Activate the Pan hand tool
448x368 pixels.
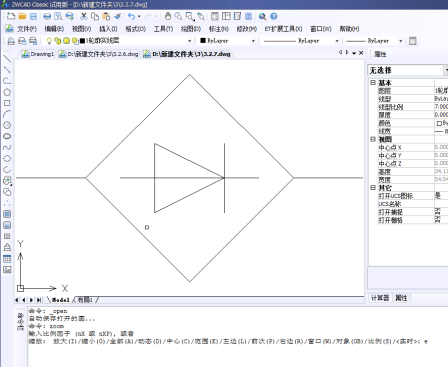(168, 16)
